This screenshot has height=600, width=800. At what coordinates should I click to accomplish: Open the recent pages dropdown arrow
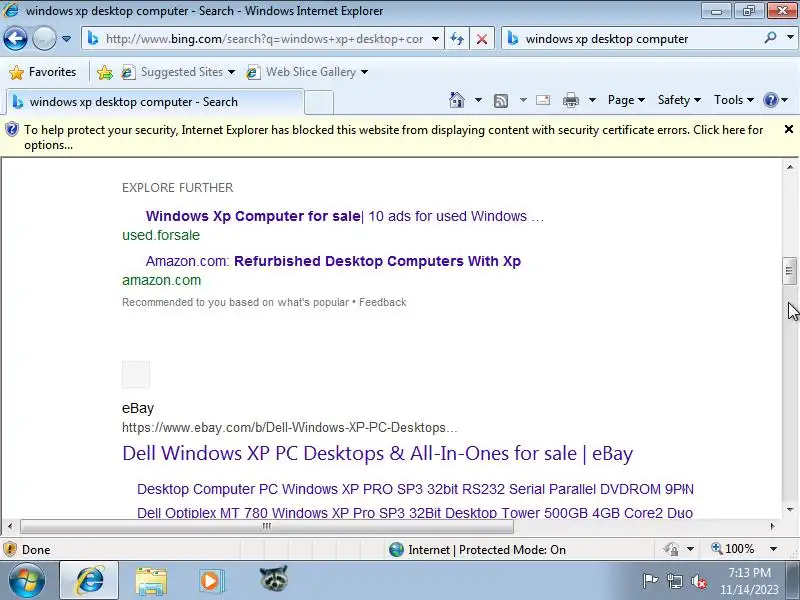(x=66, y=39)
